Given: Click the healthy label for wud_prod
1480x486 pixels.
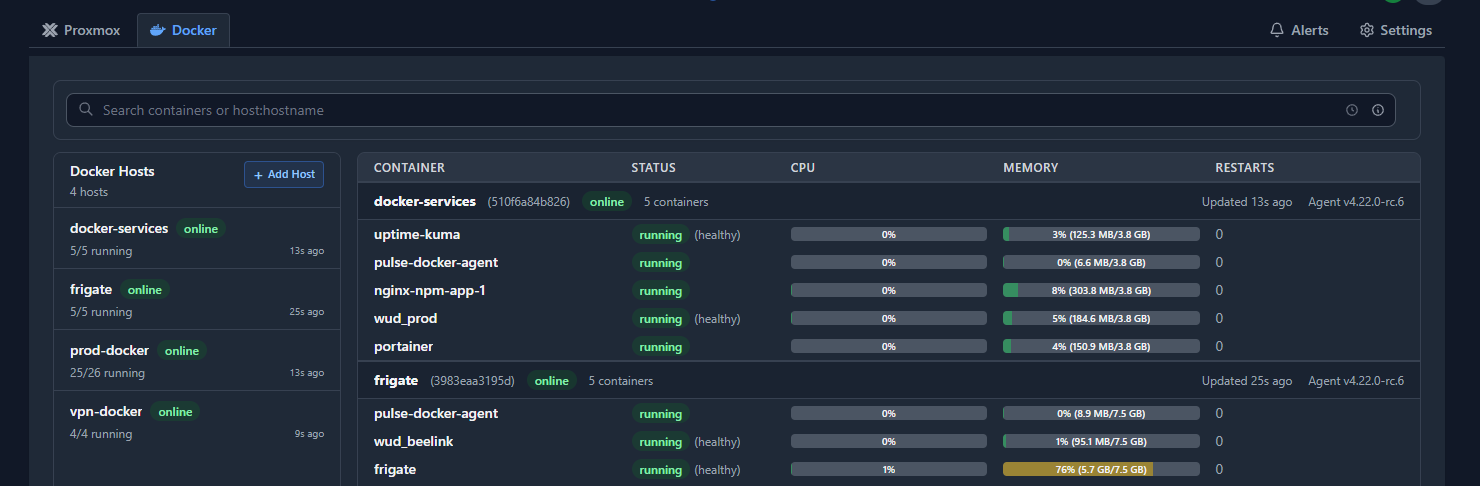Looking at the screenshot, I should [x=718, y=318].
